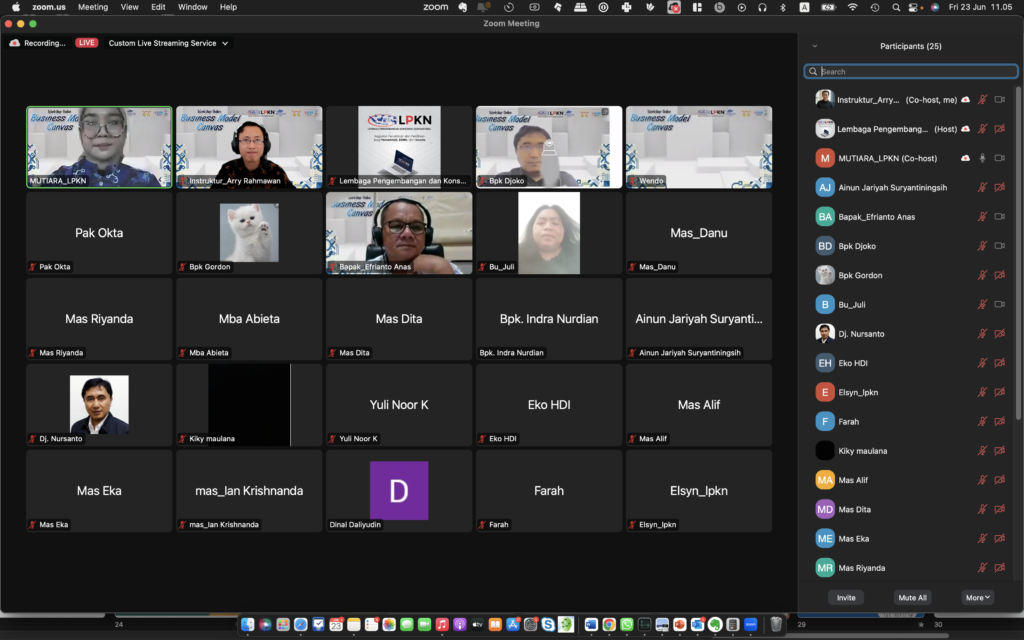Toggle the camera for Instruktur_Arry in Participants
The width and height of the screenshot is (1024, 640).
999,100
